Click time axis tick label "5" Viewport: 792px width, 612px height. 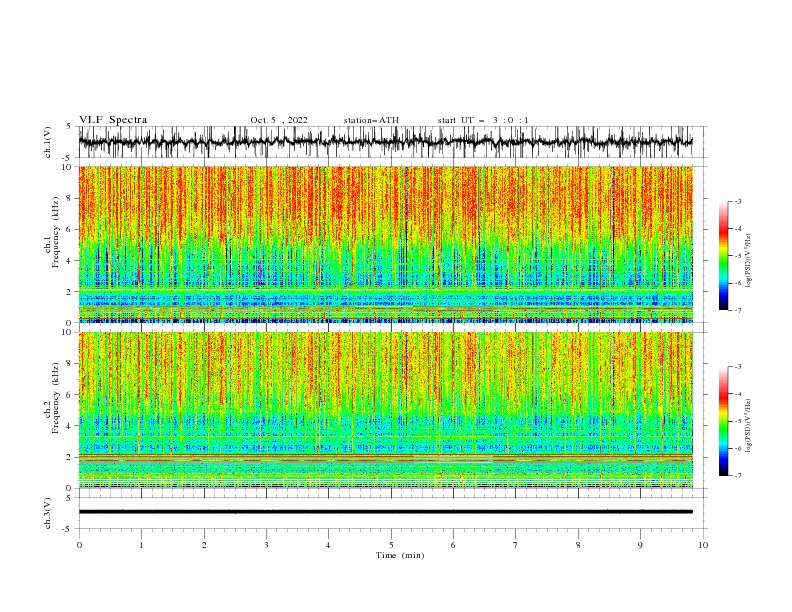click(391, 545)
